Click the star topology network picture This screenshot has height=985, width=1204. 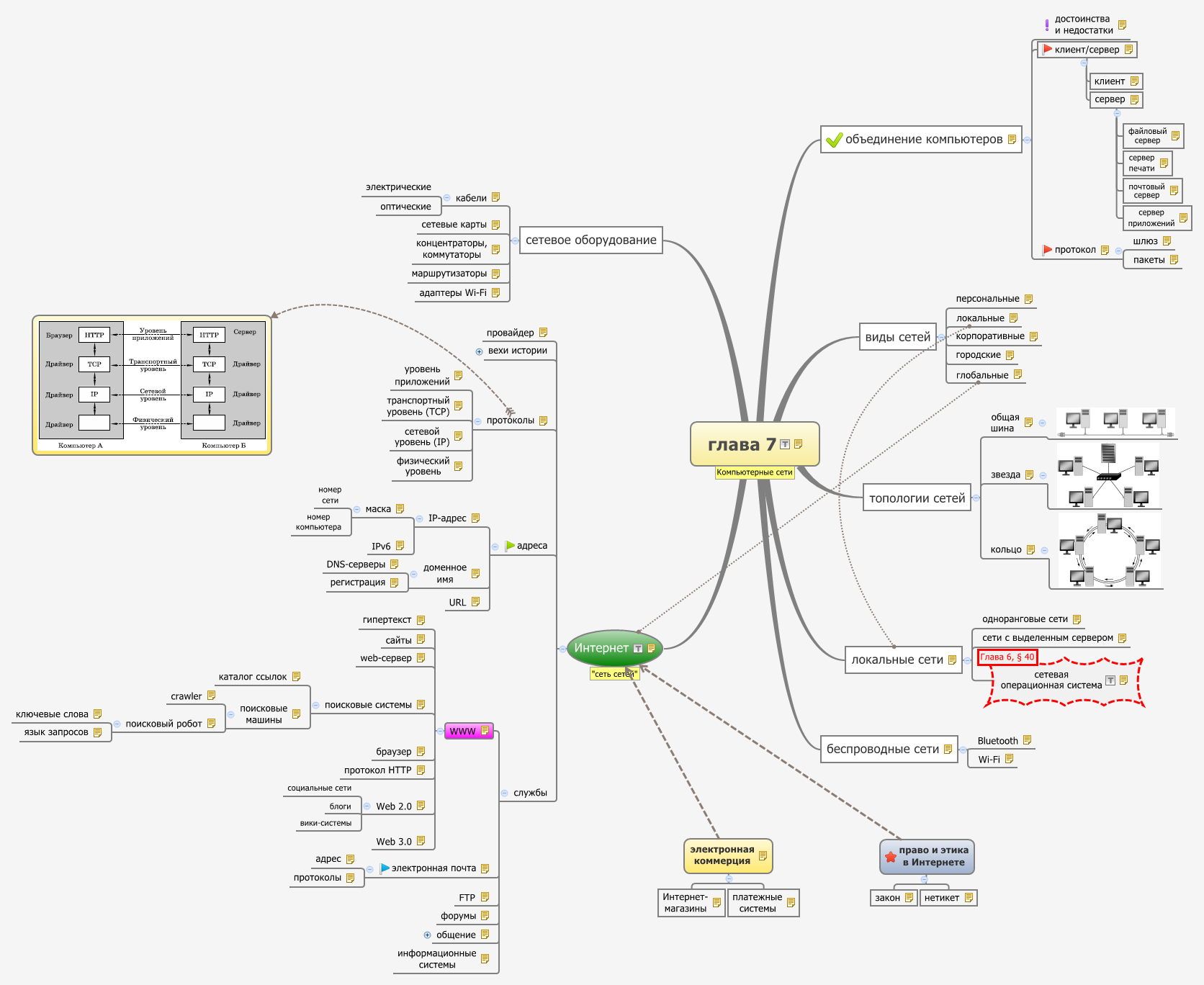1108,475
